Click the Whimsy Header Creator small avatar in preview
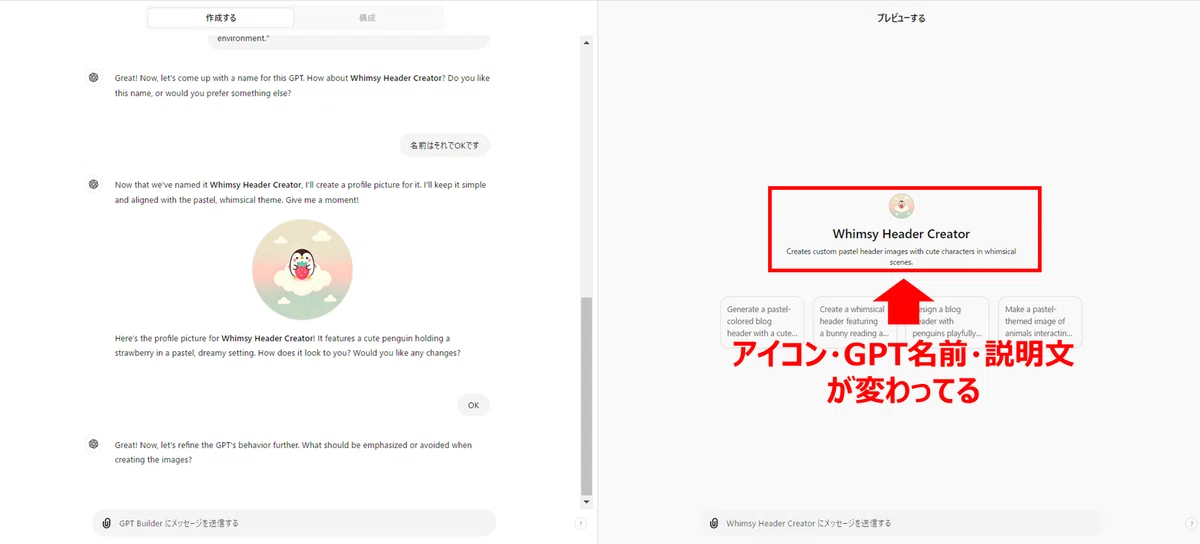 (x=901, y=206)
